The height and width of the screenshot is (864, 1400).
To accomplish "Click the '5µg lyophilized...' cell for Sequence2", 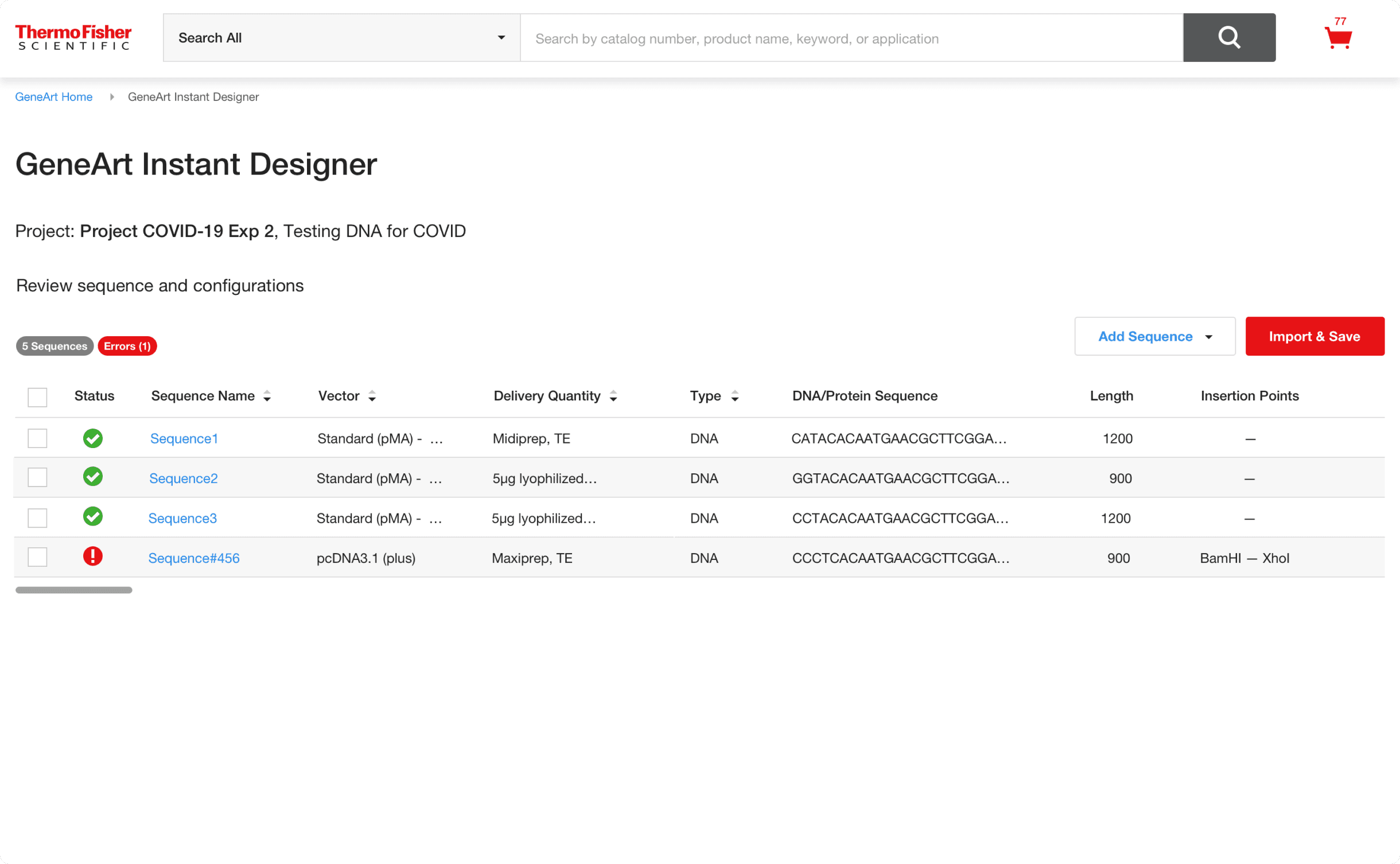I will point(545,478).
